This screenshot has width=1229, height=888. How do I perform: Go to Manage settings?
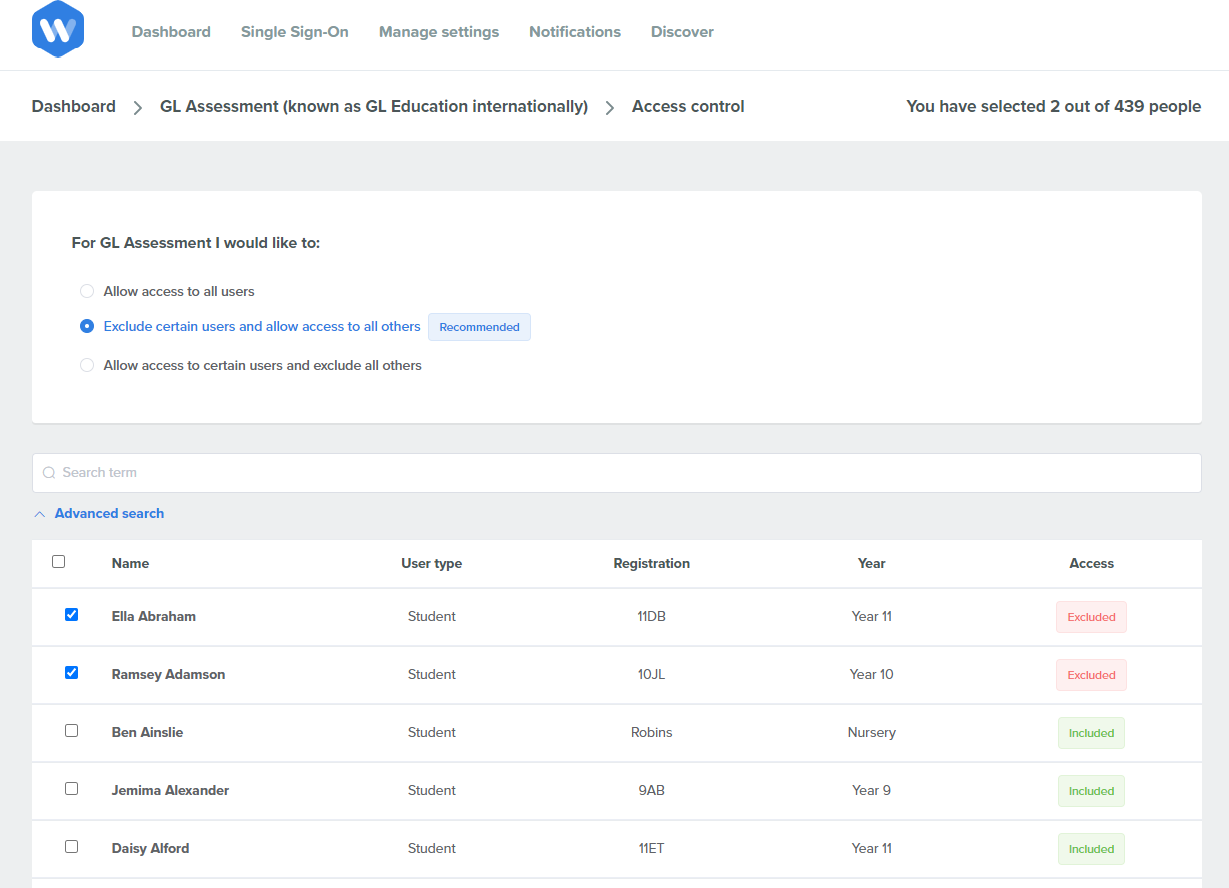pos(439,32)
